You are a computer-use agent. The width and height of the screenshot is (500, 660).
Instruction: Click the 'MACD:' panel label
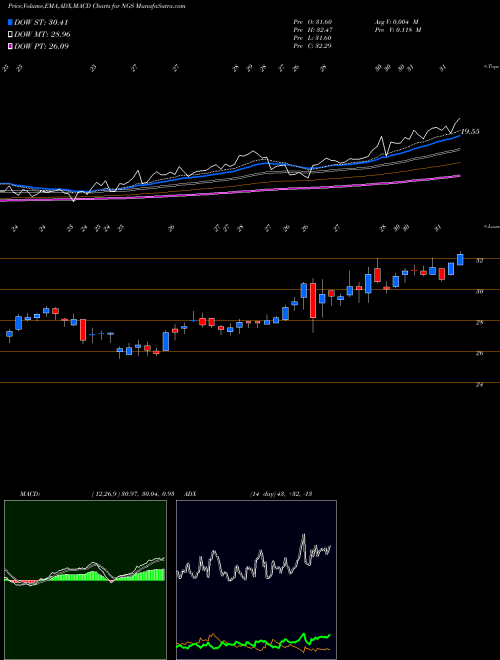click(29, 494)
